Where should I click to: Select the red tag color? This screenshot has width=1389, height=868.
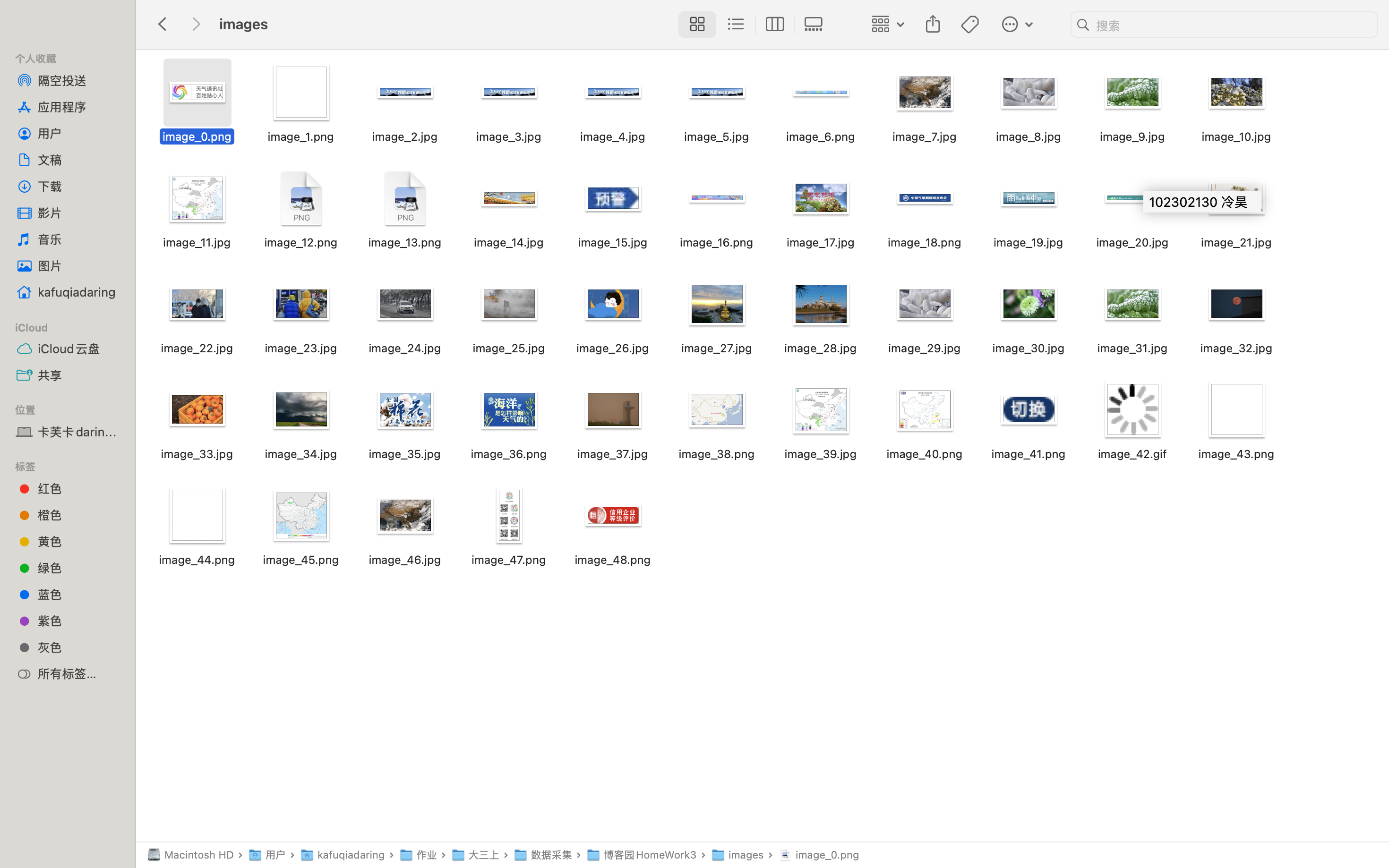(x=50, y=488)
